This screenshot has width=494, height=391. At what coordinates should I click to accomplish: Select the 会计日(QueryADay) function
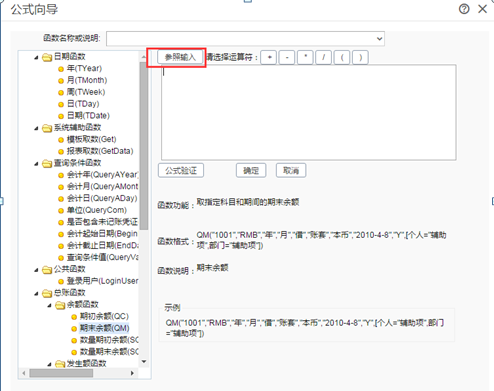click(102, 198)
